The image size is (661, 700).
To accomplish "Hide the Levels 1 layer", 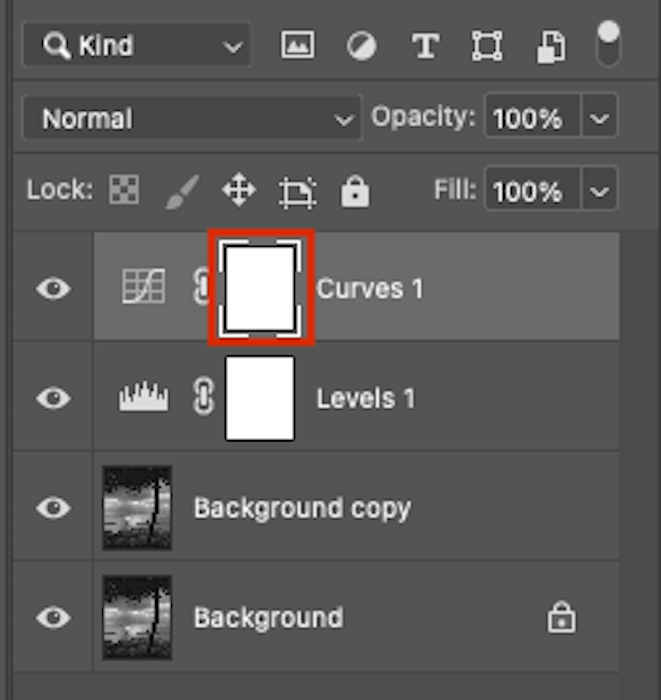I will tap(54, 398).
